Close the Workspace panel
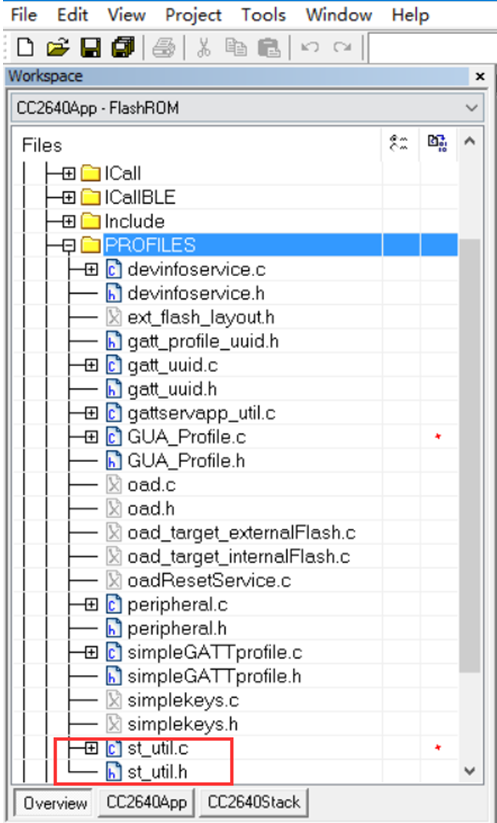This screenshot has width=497, height=823. (x=480, y=77)
